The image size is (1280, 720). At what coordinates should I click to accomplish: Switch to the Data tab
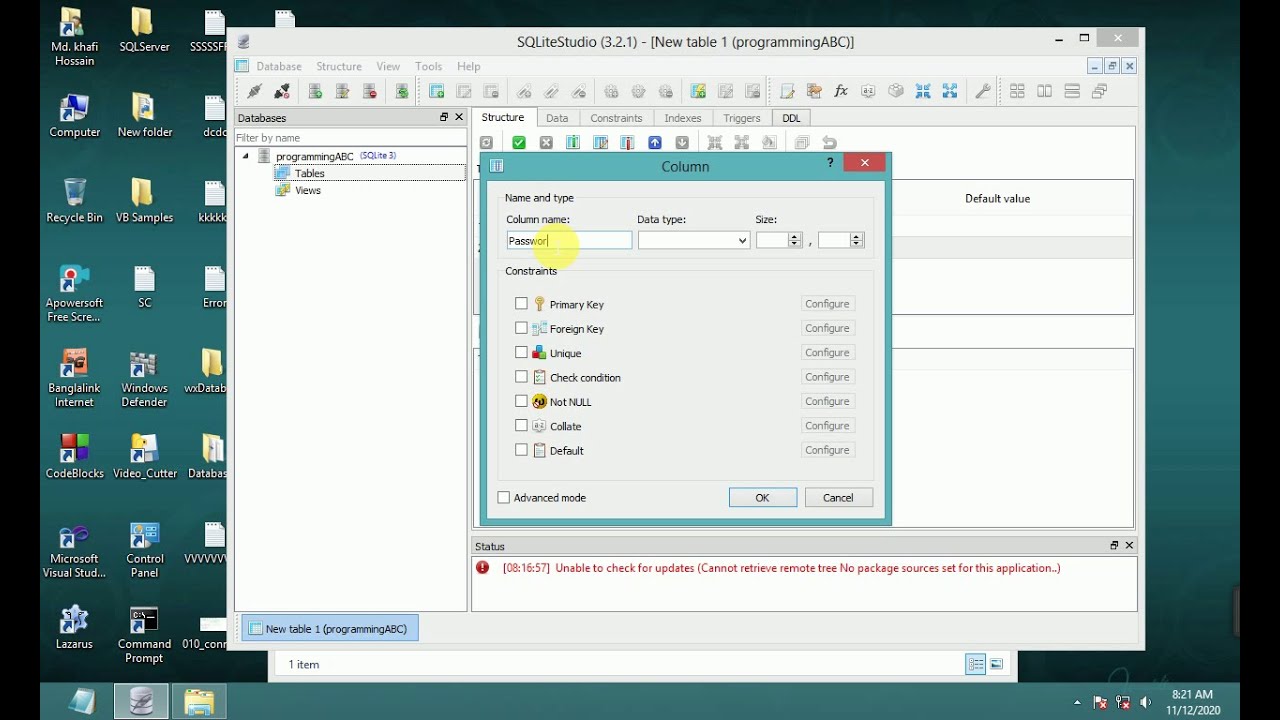tap(557, 118)
